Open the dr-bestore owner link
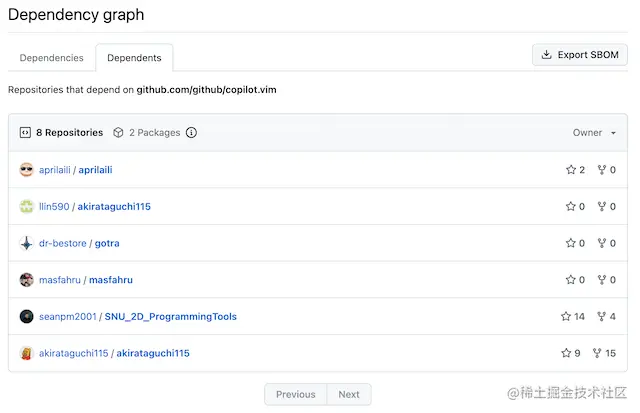Screen dimensions: 640x413 click(x=63, y=243)
